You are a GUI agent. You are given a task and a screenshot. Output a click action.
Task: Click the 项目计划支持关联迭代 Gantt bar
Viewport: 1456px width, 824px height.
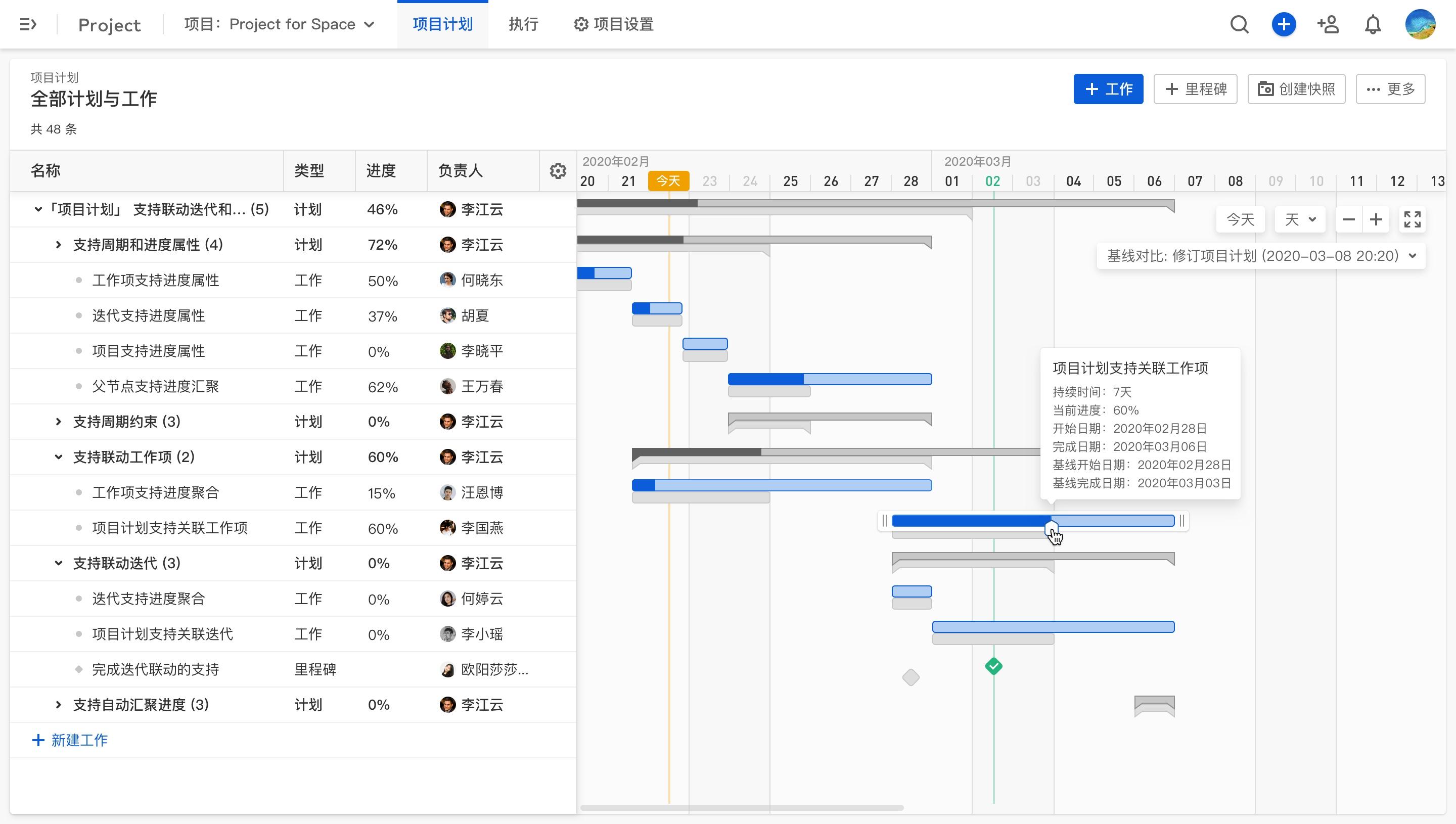[x=1053, y=626]
